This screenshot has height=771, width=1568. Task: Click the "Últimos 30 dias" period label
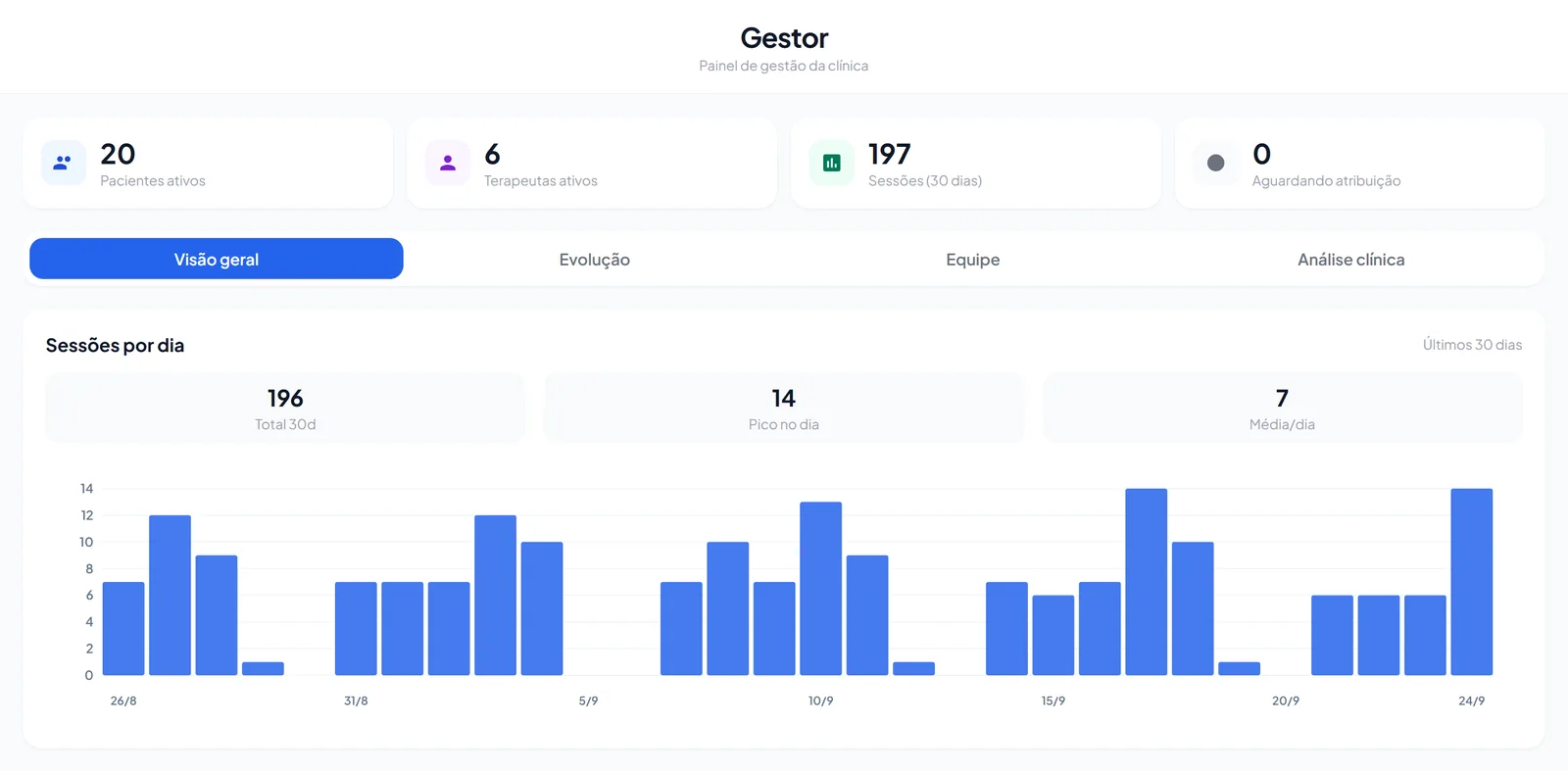click(x=1472, y=345)
